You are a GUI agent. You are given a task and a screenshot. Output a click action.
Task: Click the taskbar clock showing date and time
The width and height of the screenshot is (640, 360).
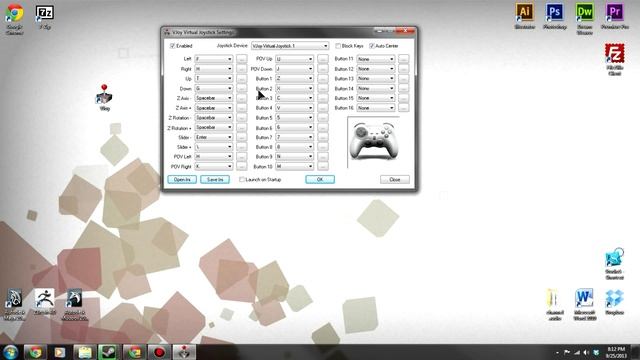point(616,352)
